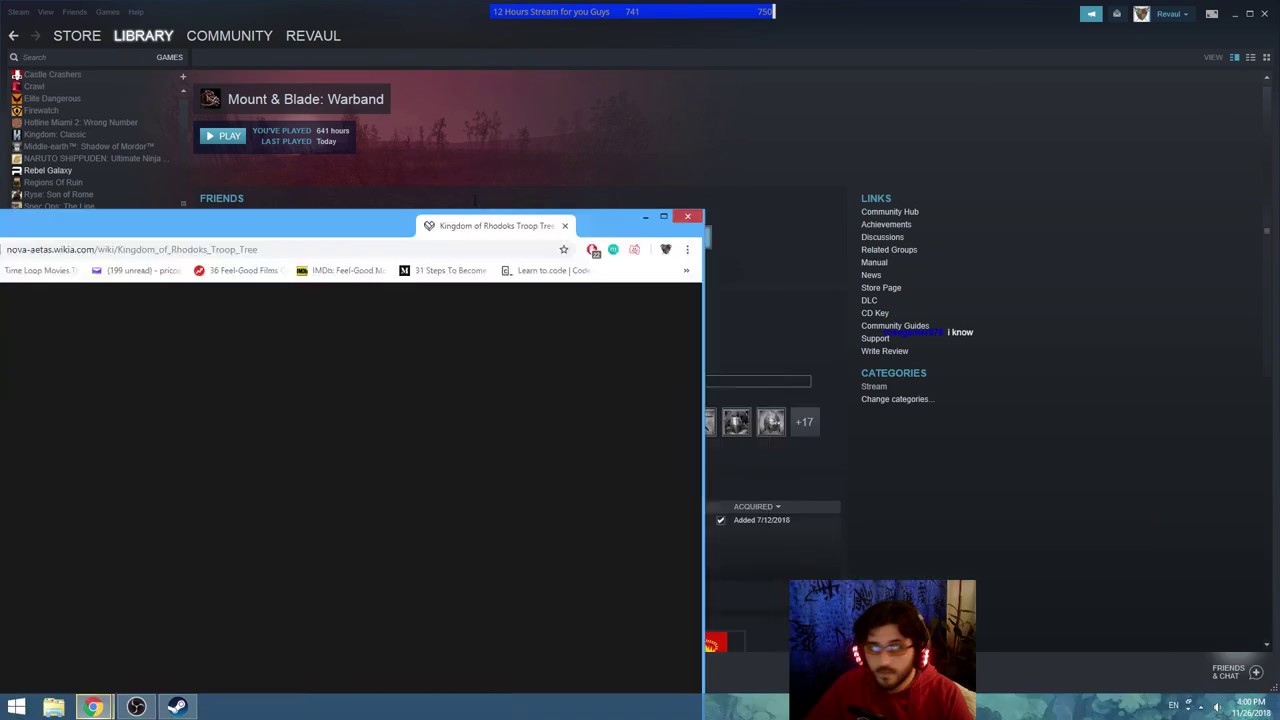The image size is (1280, 720).
Task: Select the detail view icon in Steam library
Action: (x=1235, y=57)
